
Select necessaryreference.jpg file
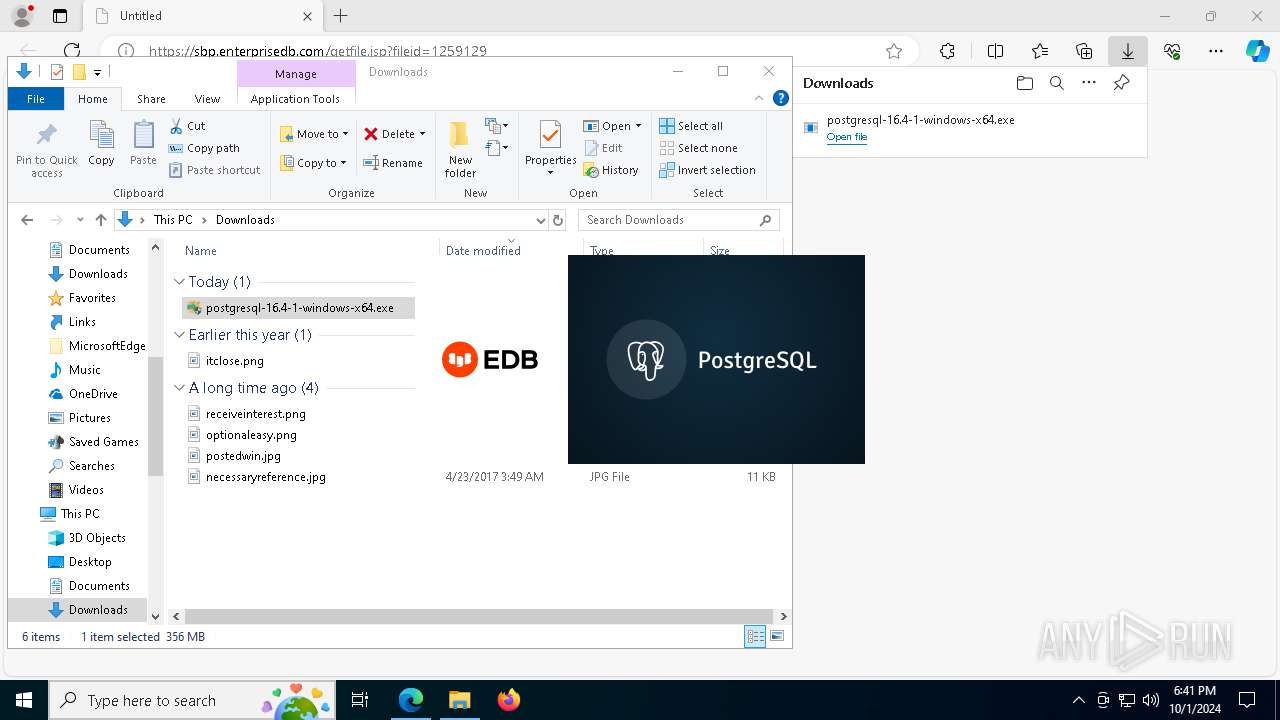click(x=265, y=477)
